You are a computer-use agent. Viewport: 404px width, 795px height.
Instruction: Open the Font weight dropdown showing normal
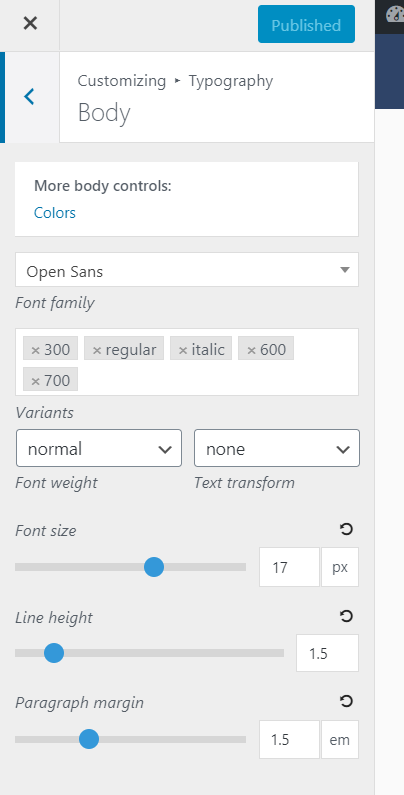tap(99, 448)
